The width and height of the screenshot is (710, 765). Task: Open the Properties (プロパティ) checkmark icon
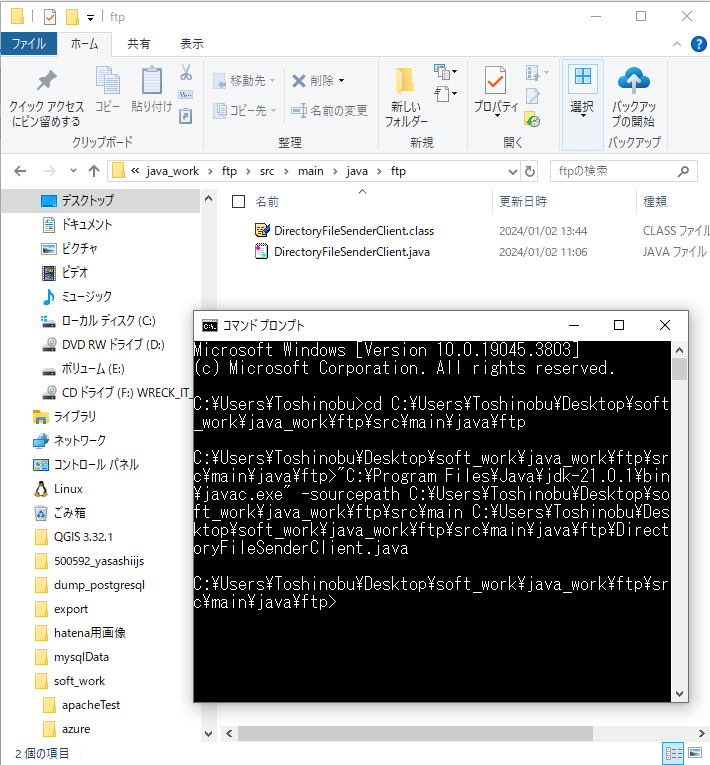[495, 81]
